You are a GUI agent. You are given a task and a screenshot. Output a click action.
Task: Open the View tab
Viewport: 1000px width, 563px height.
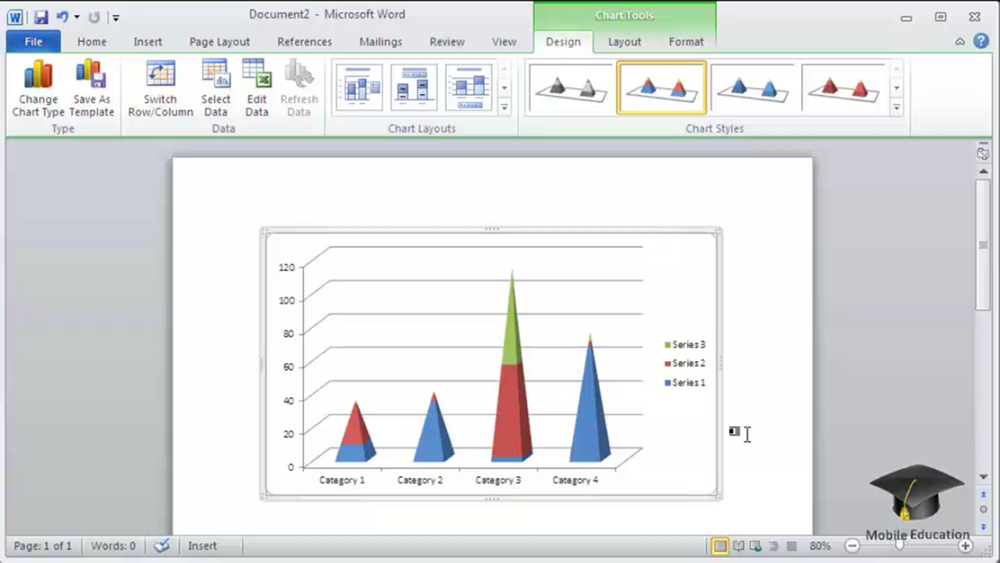(x=504, y=41)
